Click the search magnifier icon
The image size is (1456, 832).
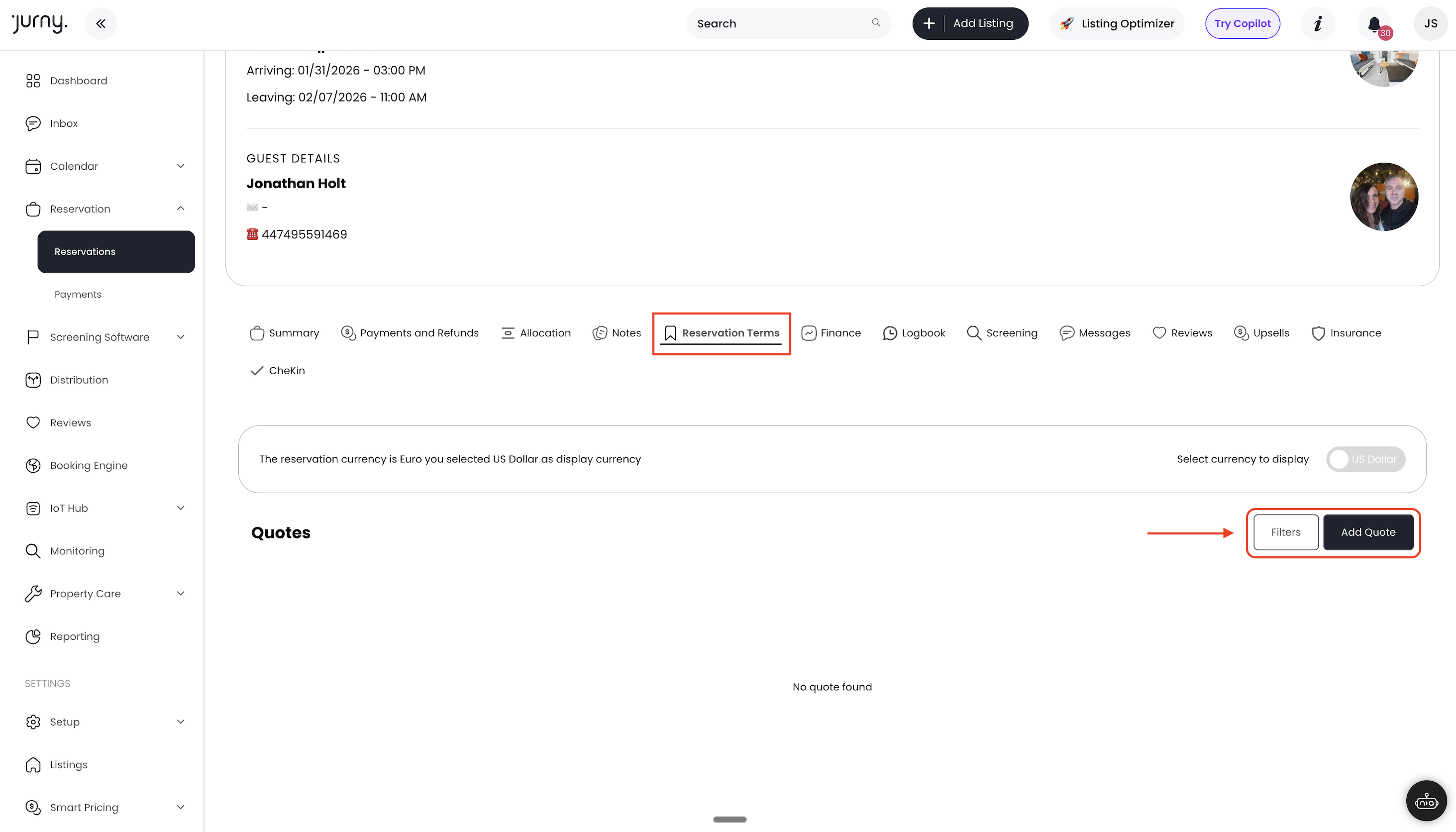pyautogui.click(x=875, y=23)
